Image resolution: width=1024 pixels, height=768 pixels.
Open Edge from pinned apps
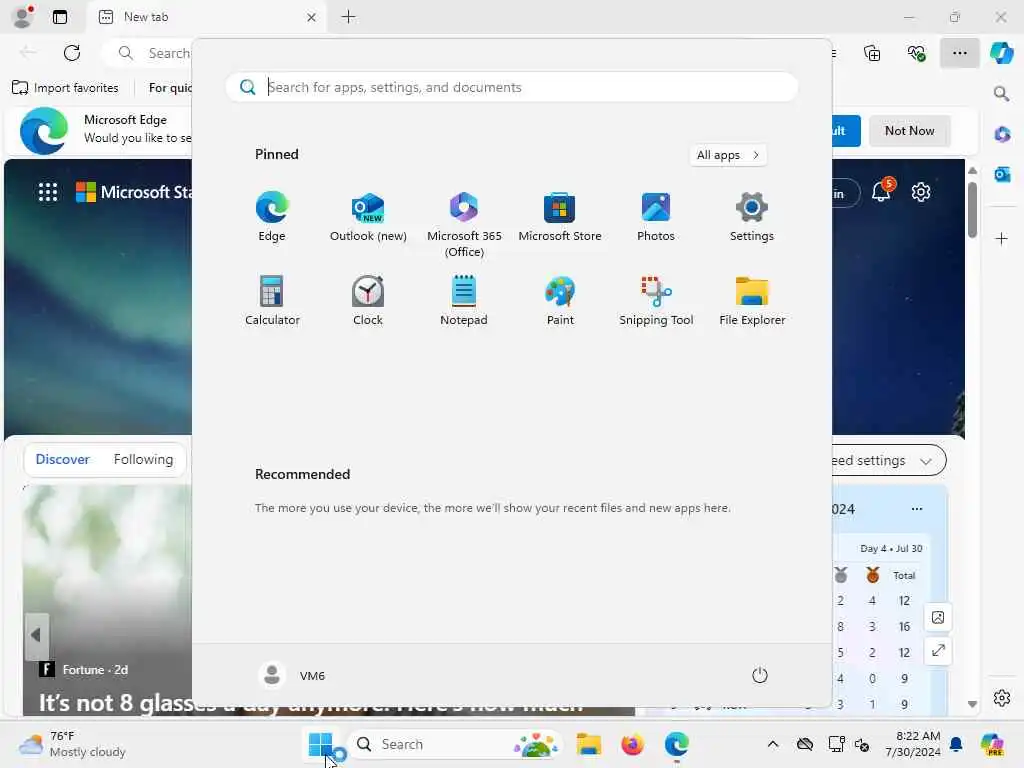click(272, 217)
